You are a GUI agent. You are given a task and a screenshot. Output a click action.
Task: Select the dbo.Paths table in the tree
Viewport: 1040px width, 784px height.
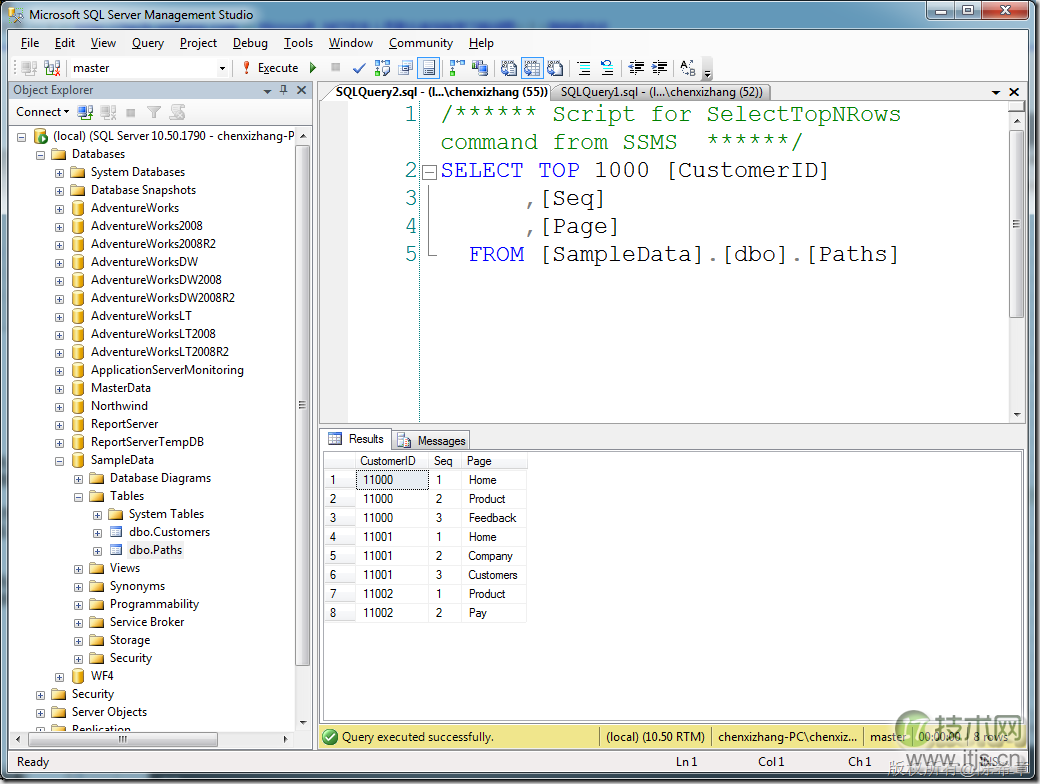[155, 550]
